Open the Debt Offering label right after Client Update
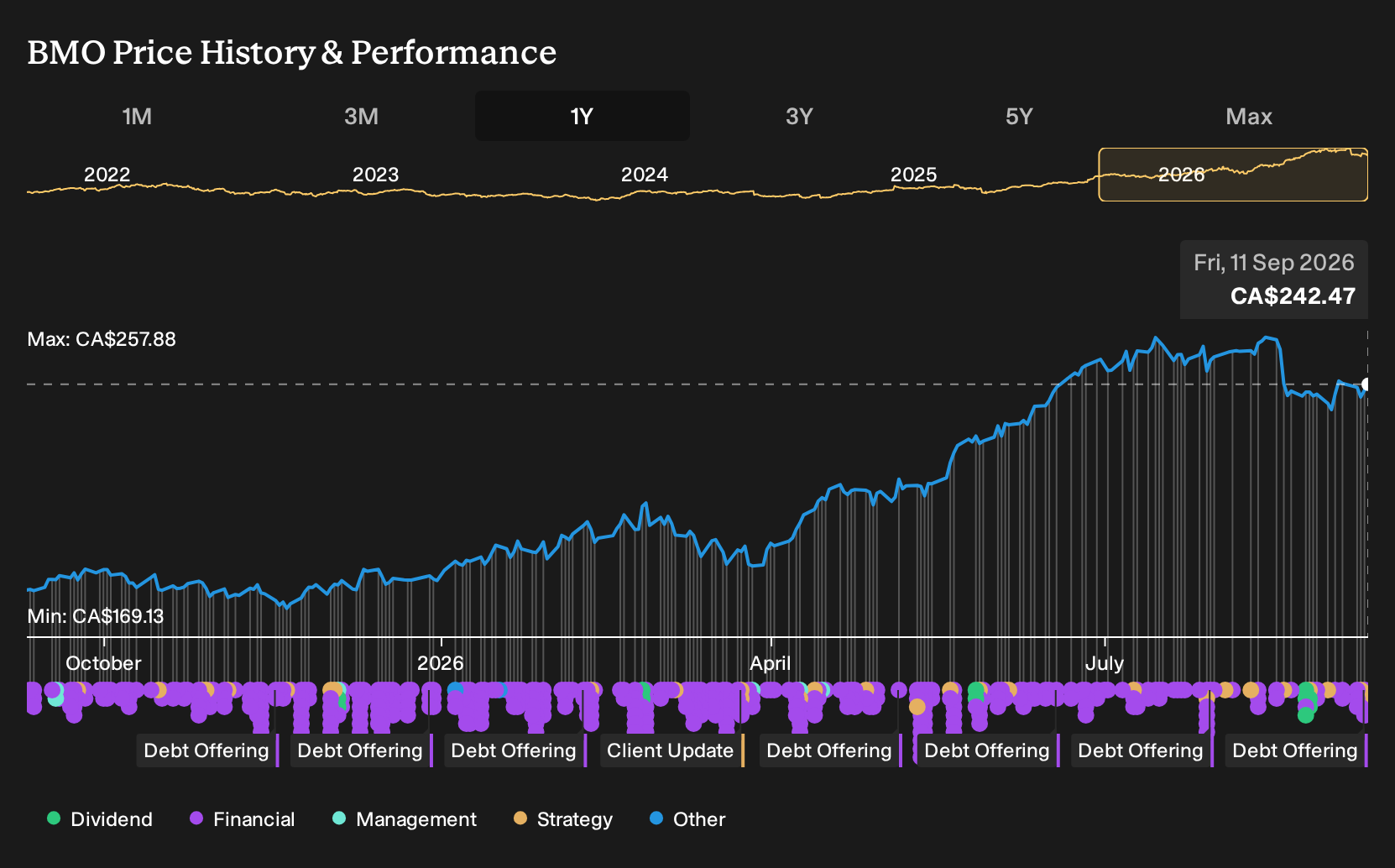Screen dimensions: 1395x868 tap(829, 750)
